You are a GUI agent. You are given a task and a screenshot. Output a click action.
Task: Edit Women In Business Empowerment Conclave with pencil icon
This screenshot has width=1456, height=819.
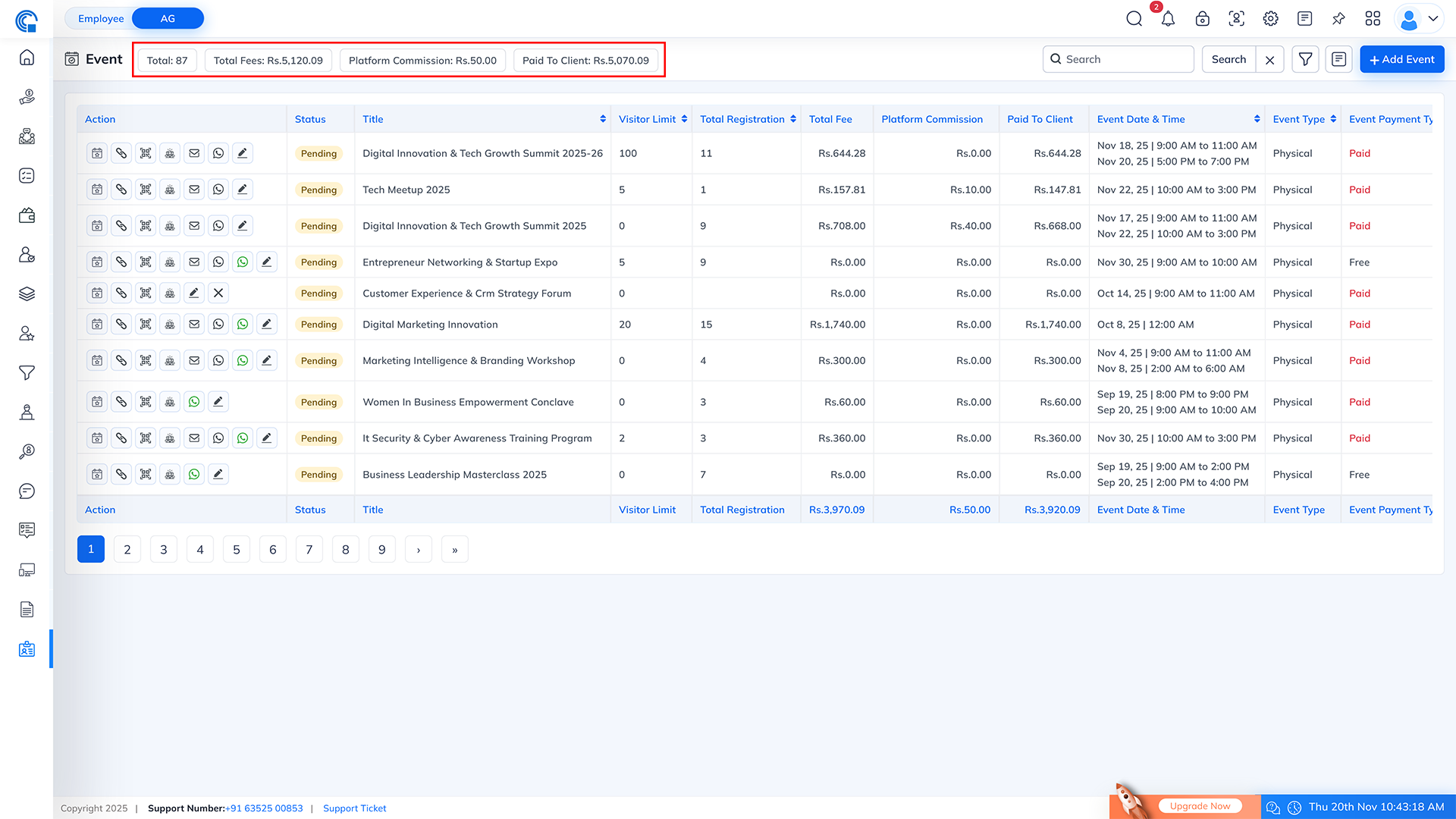pyautogui.click(x=218, y=401)
